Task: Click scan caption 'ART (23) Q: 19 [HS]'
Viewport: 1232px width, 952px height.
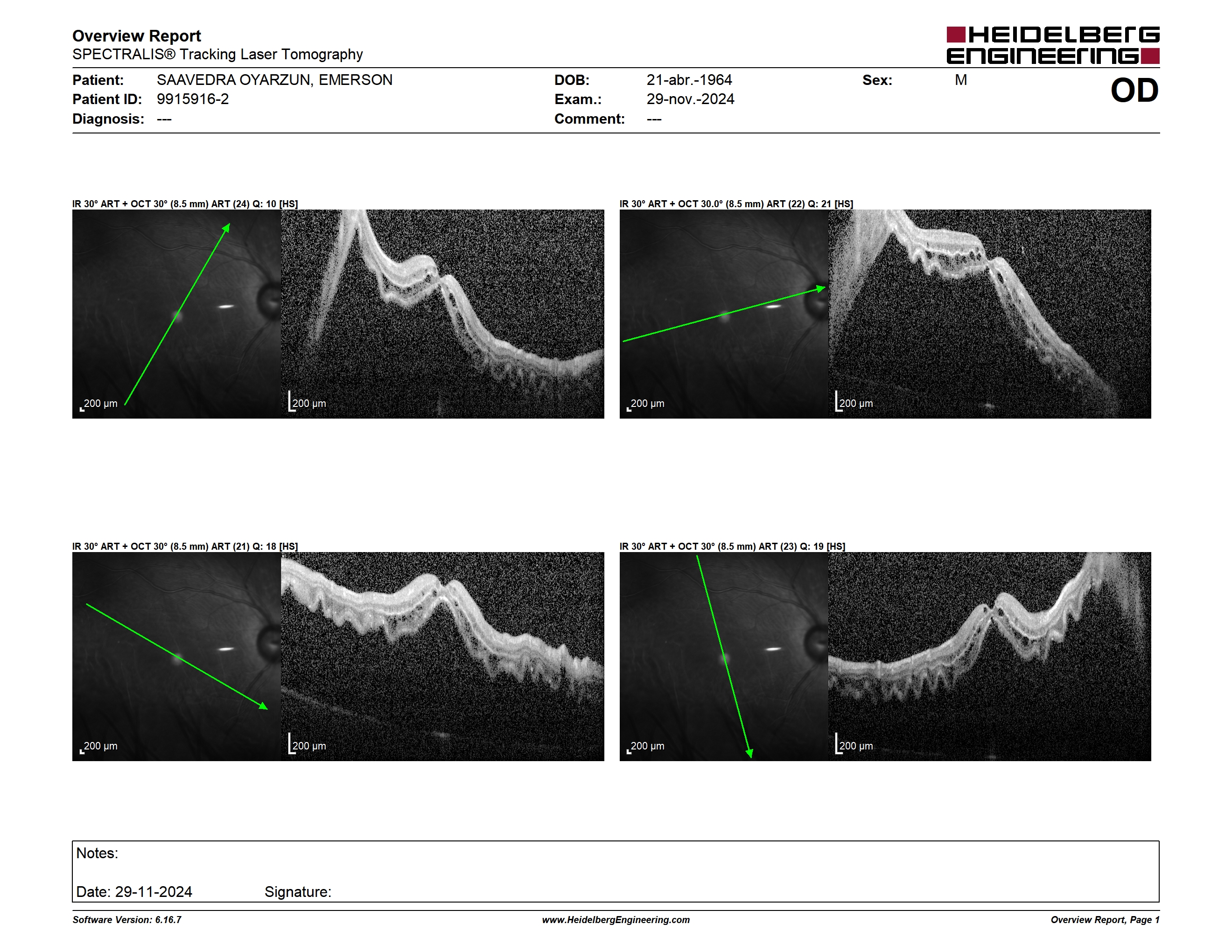Action: pos(802,546)
